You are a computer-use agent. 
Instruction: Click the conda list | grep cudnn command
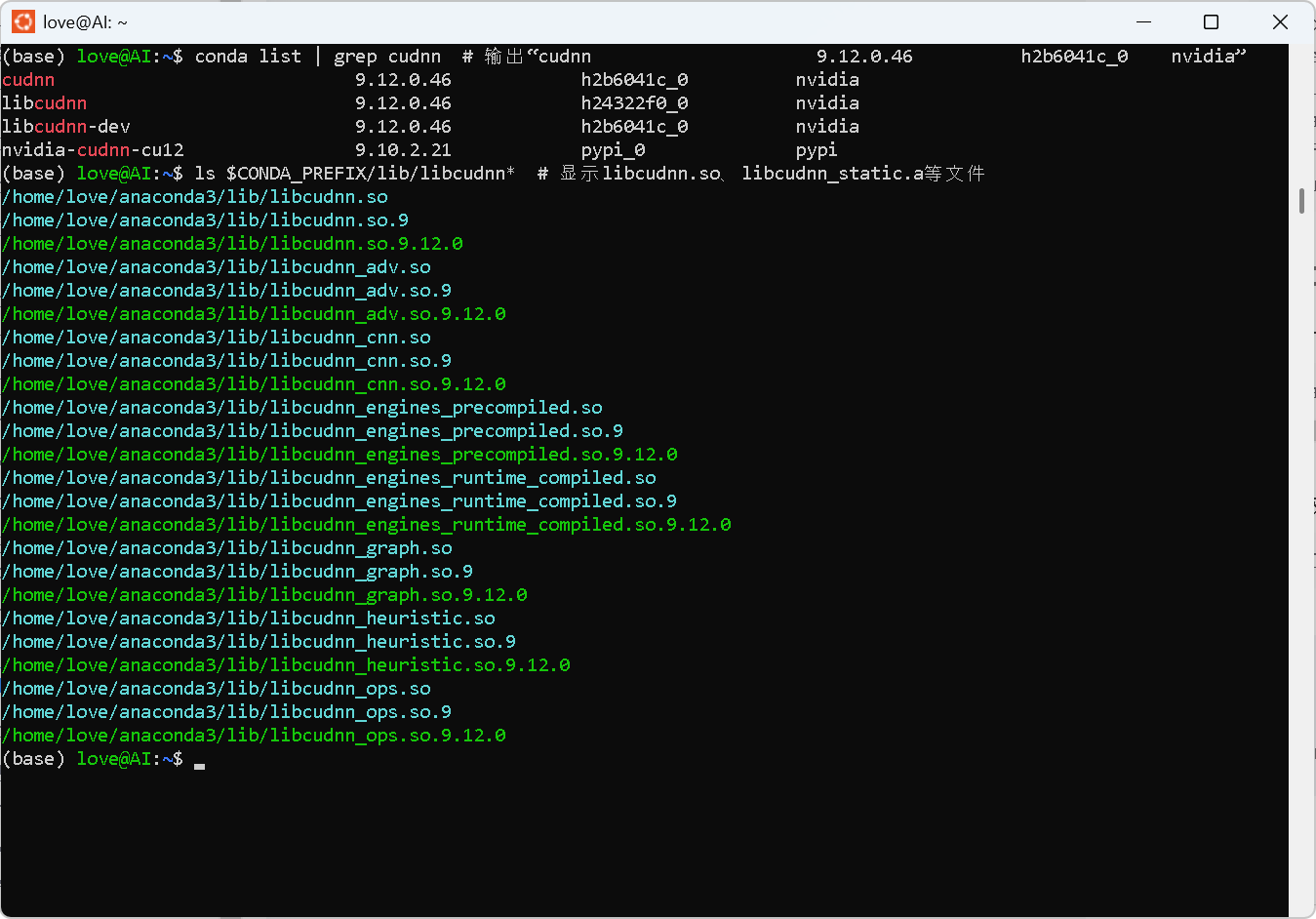[318, 57]
